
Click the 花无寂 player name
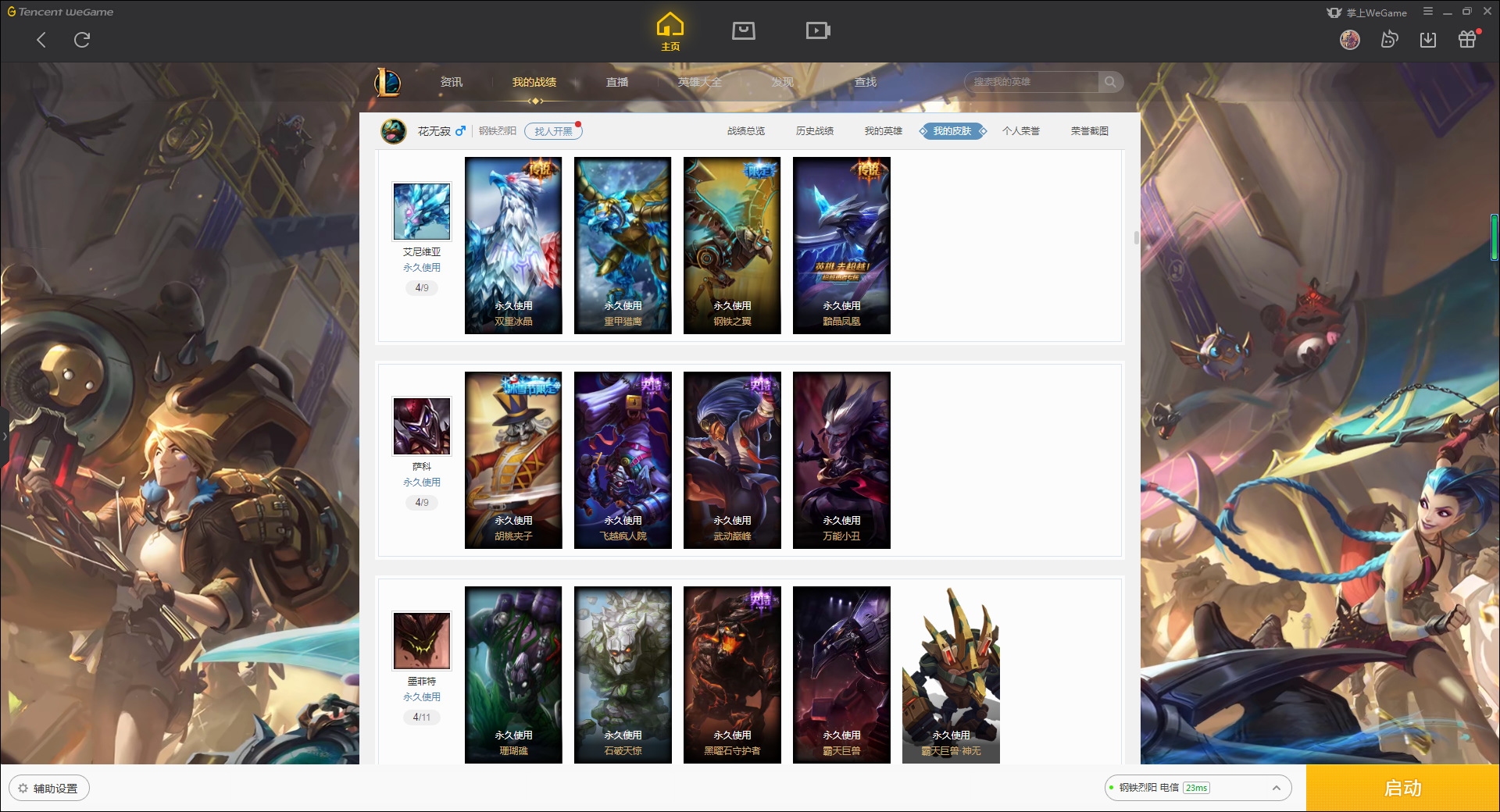pos(434,131)
